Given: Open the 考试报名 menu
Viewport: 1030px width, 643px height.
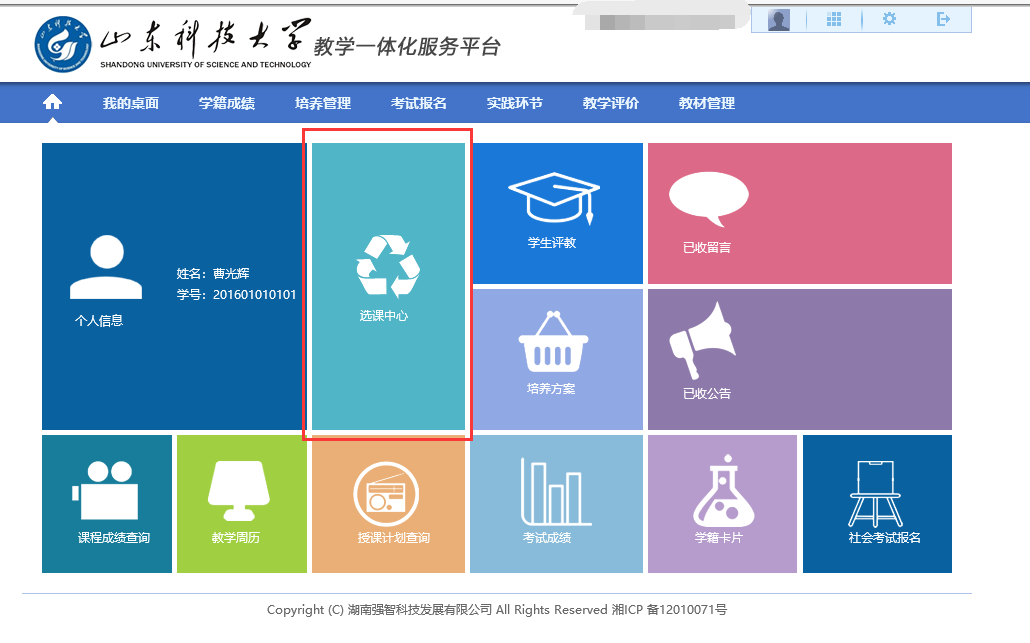Looking at the screenshot, I should (418, 103).
